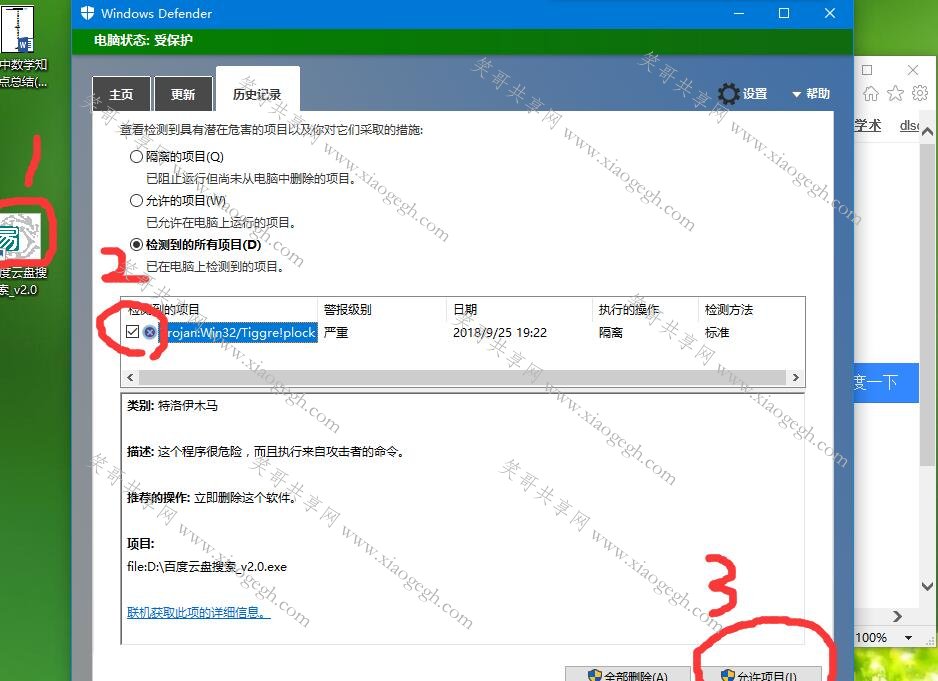The height and width of the screenshot is (681, 938).
Task: Click the 全部删除(A) button
Action: point(628,675)
